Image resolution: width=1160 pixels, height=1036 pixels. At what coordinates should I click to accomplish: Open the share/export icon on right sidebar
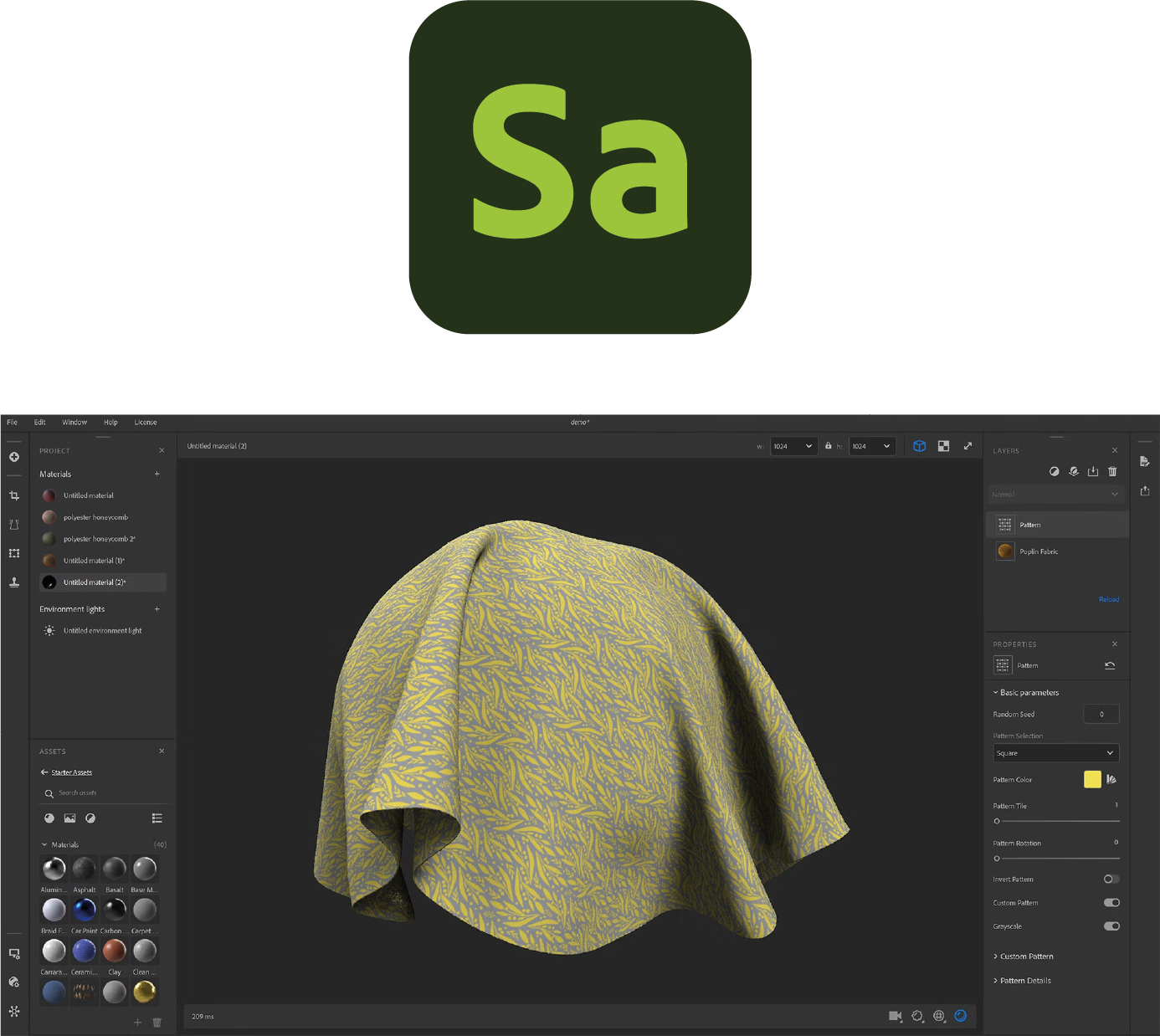coord(1145,490)
